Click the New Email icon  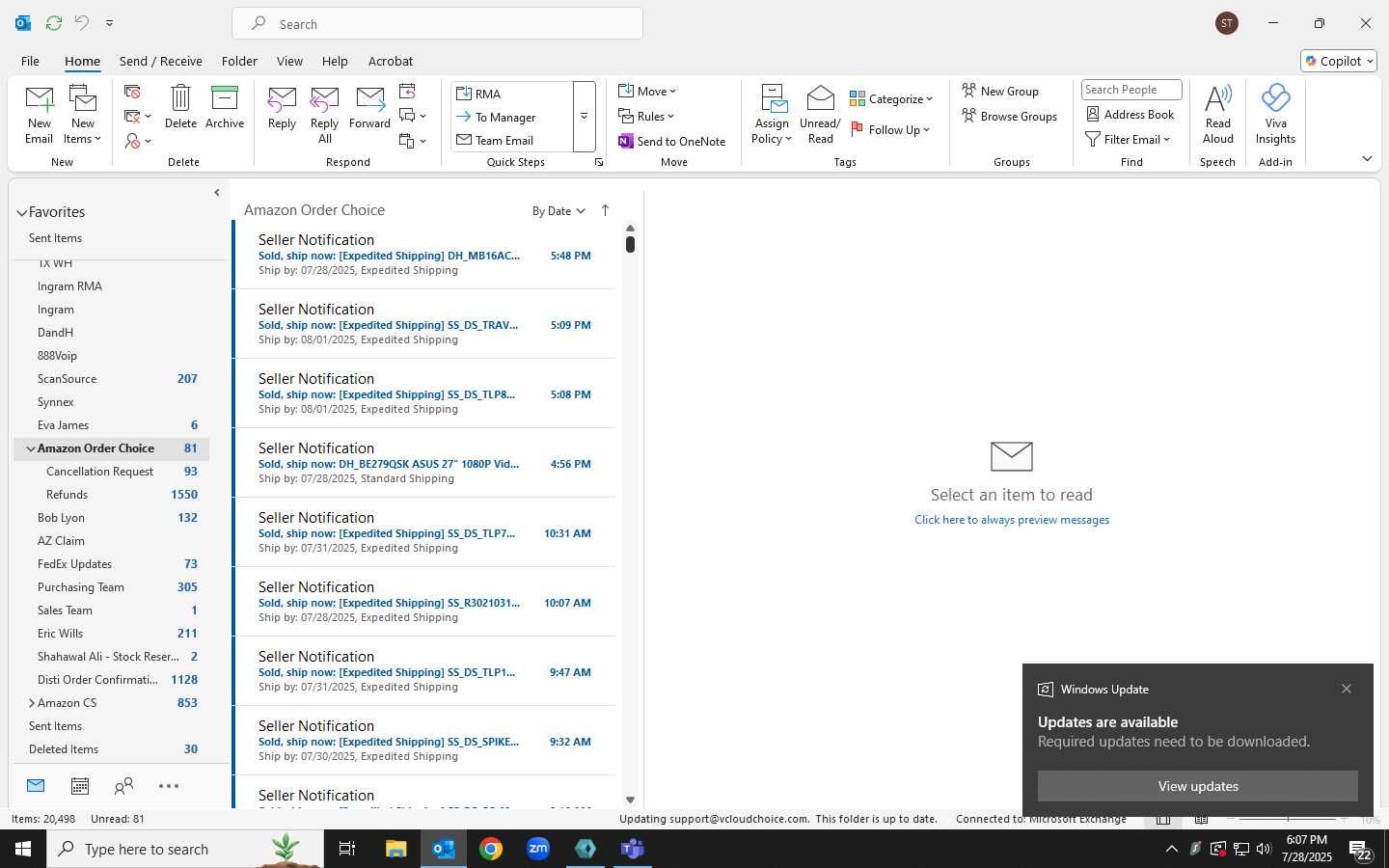pos(40,114)
